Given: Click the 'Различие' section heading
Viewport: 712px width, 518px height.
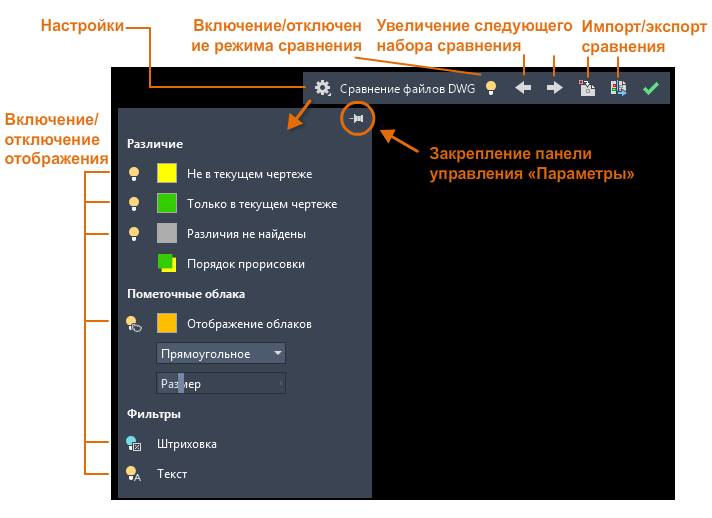Looking at the screenshot, I should point(155,144).
